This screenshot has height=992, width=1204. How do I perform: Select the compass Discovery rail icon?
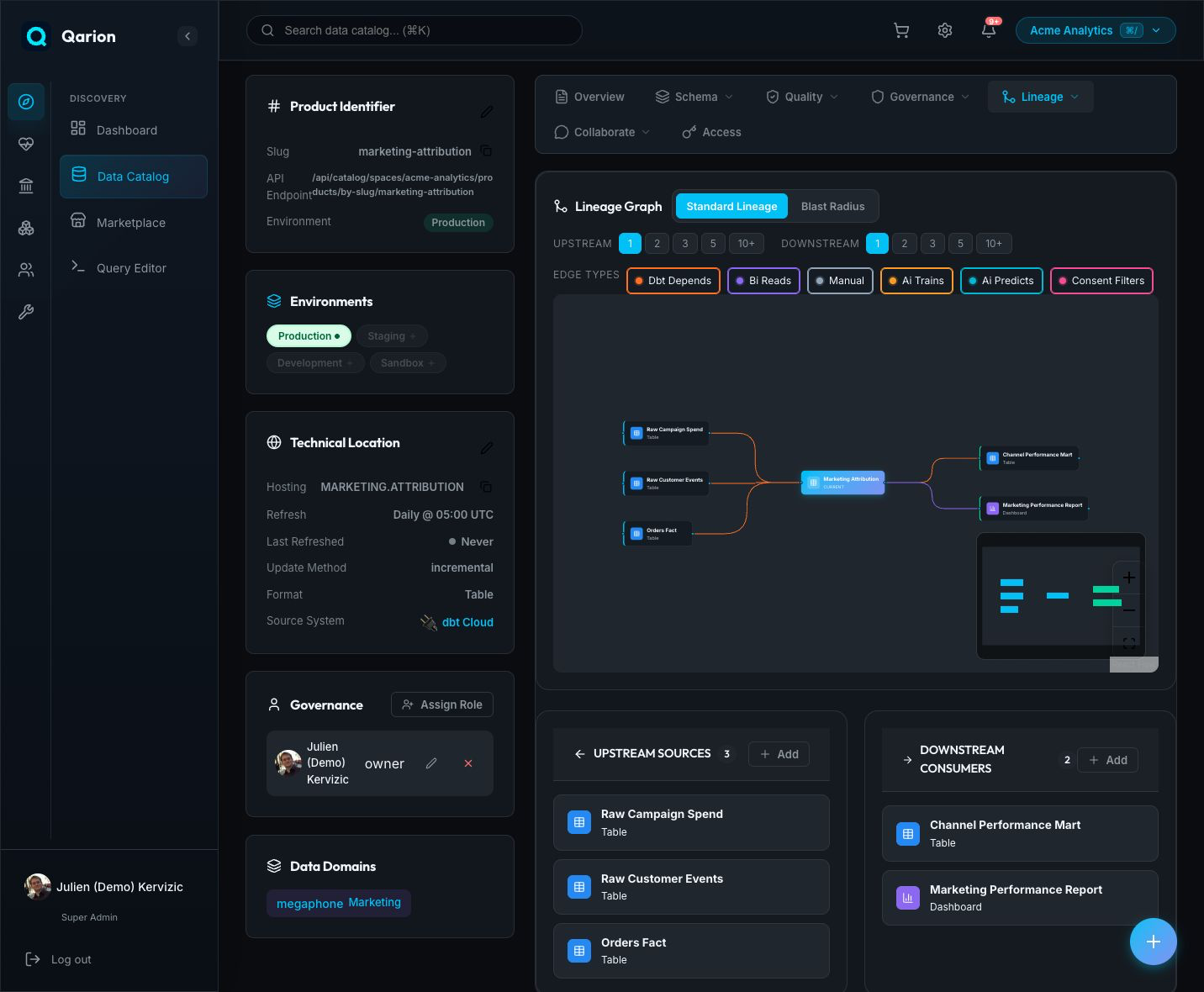pos(26,102)
